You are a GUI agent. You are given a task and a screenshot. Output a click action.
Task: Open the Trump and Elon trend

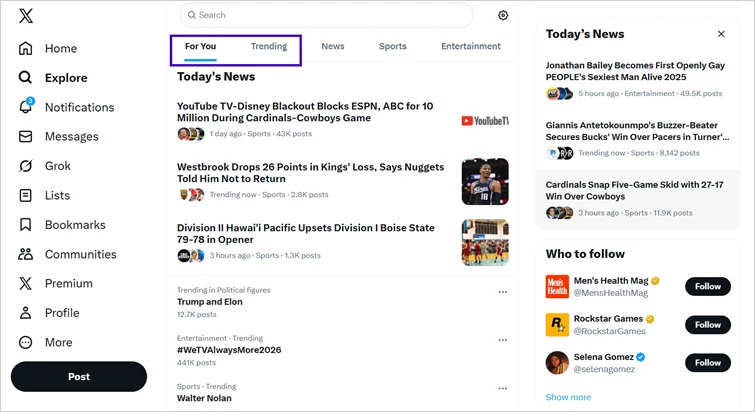[x=209, y=302]
